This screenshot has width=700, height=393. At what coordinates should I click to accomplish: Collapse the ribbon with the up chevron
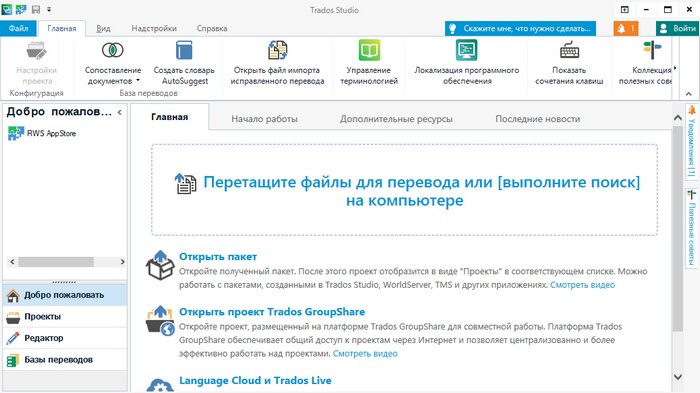(689, 94)
